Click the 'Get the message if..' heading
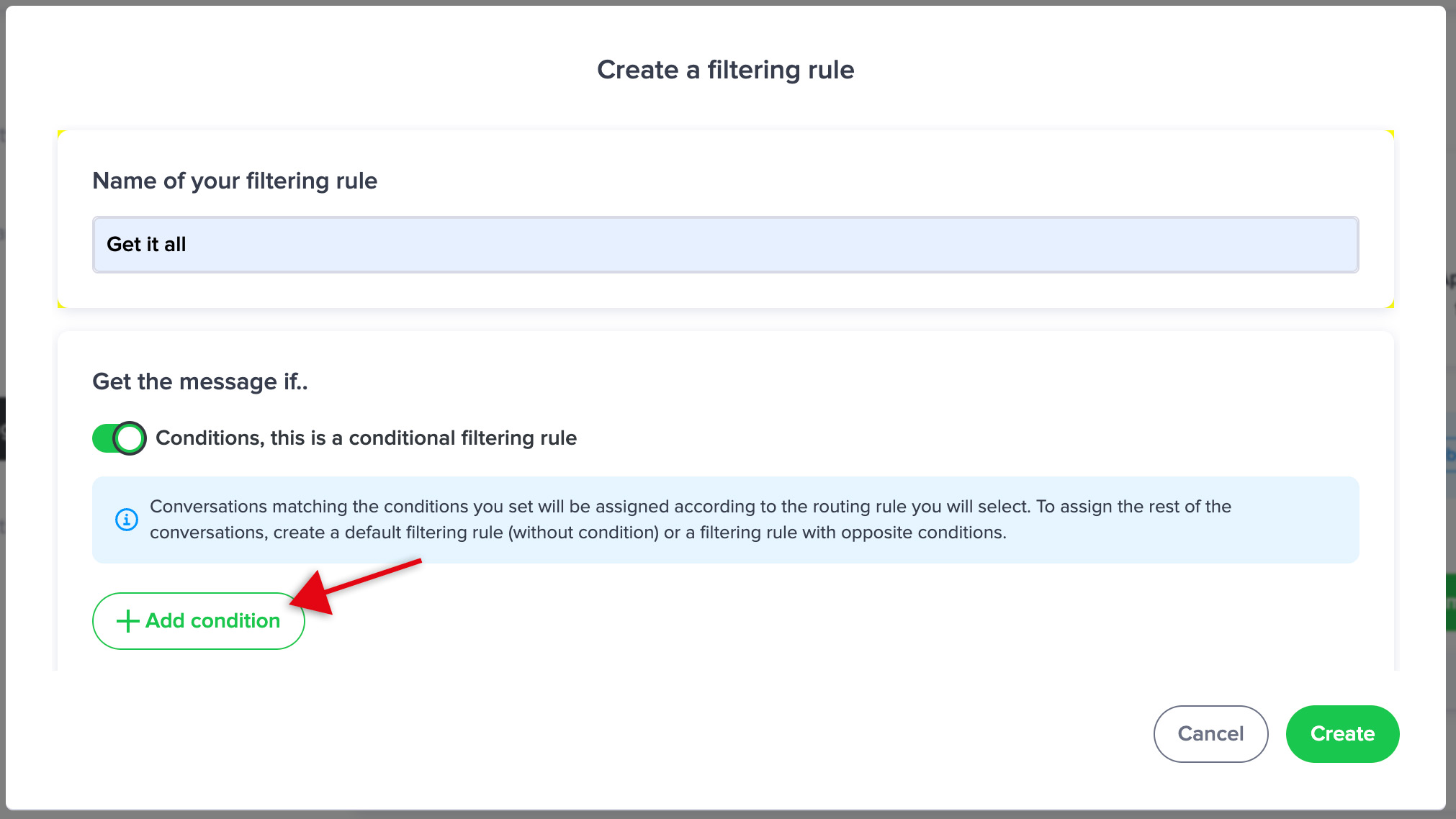 [x=199, y=381]
